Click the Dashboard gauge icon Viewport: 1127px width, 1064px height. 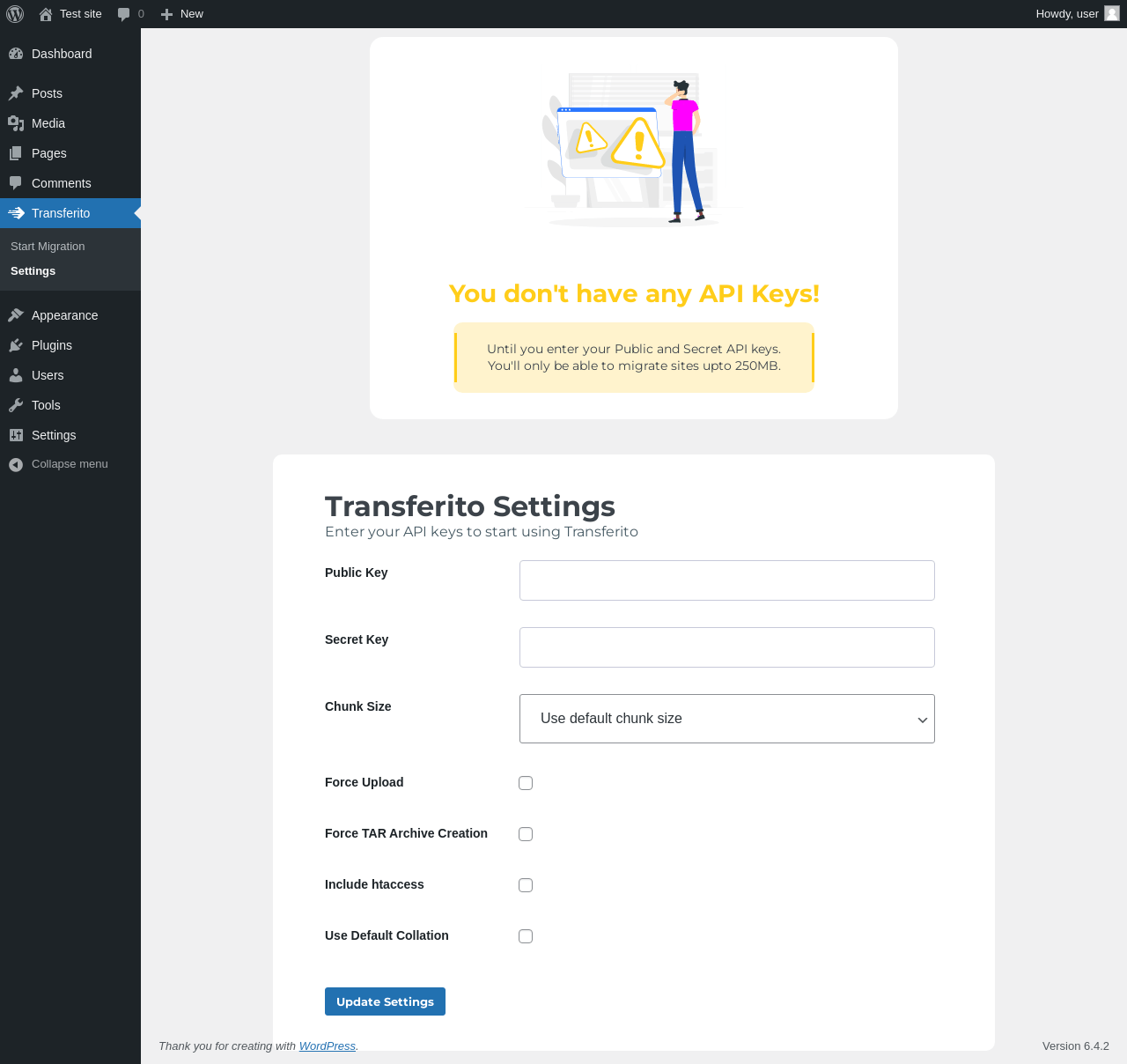pyautogui.click(x=16, y=54)
